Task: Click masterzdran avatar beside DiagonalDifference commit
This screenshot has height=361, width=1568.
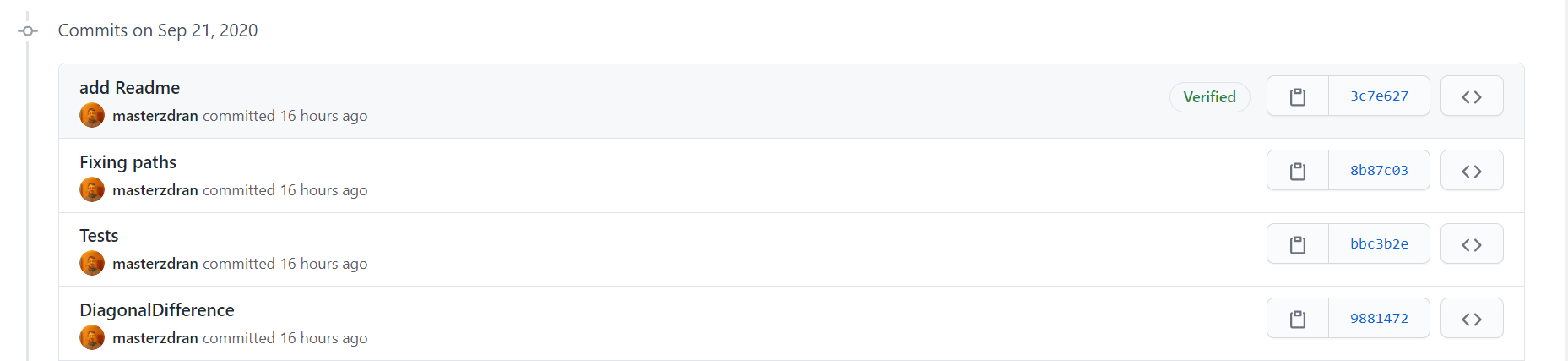Action: click(x=92, y=337)
